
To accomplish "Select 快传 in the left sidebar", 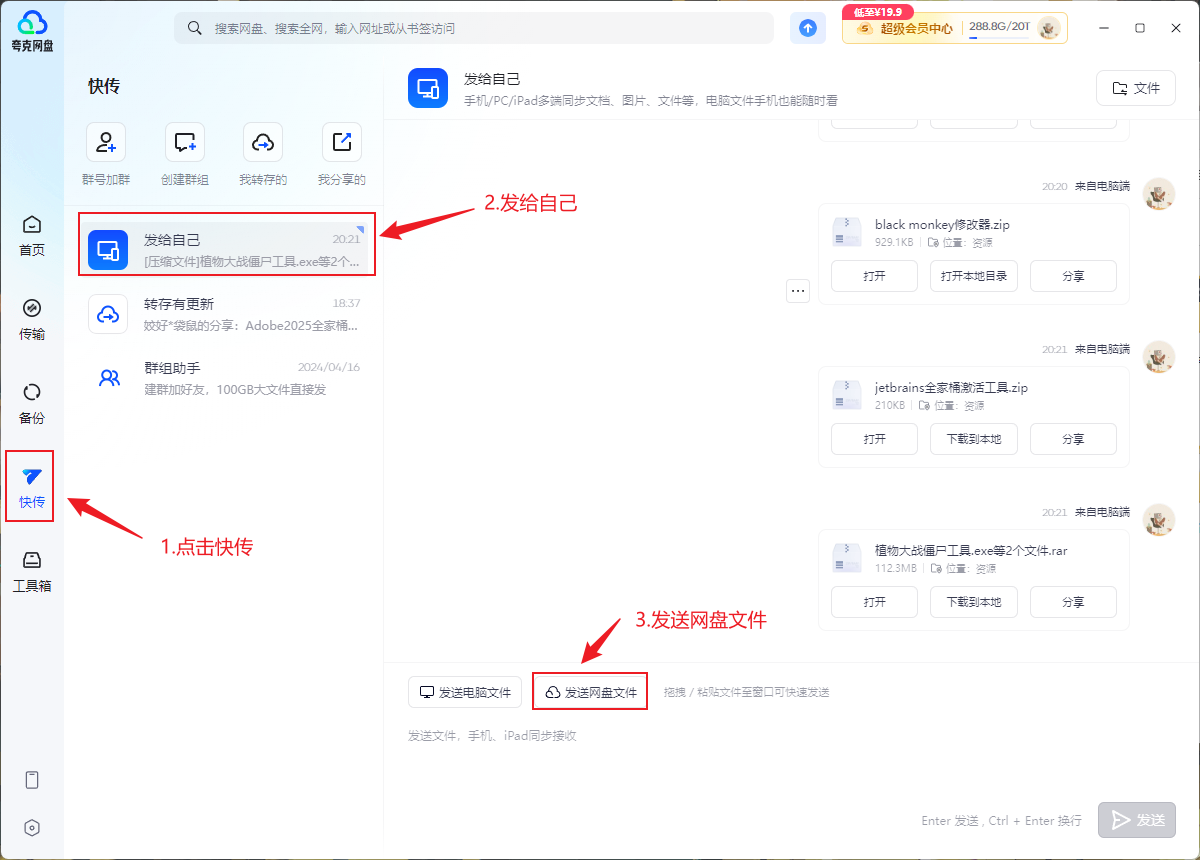I will tap(32, 487).
